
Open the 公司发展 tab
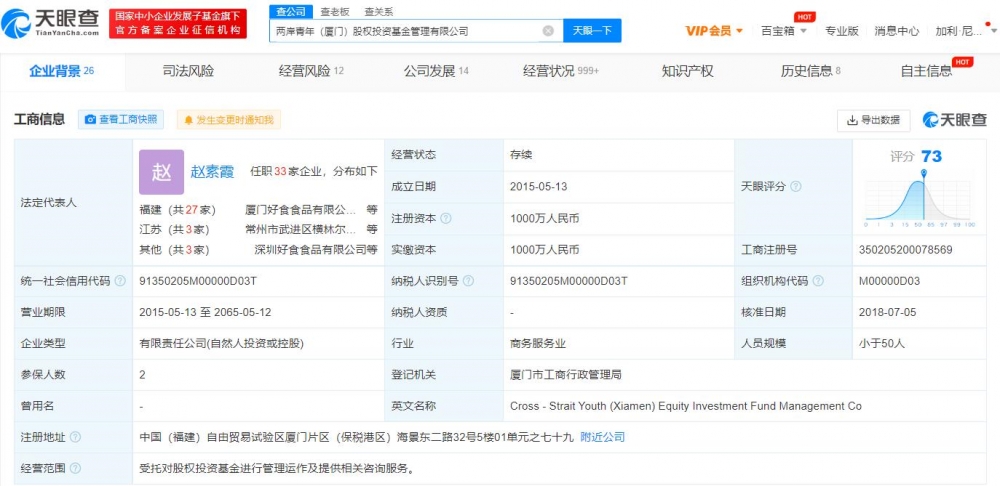click(x=436, y=71)
